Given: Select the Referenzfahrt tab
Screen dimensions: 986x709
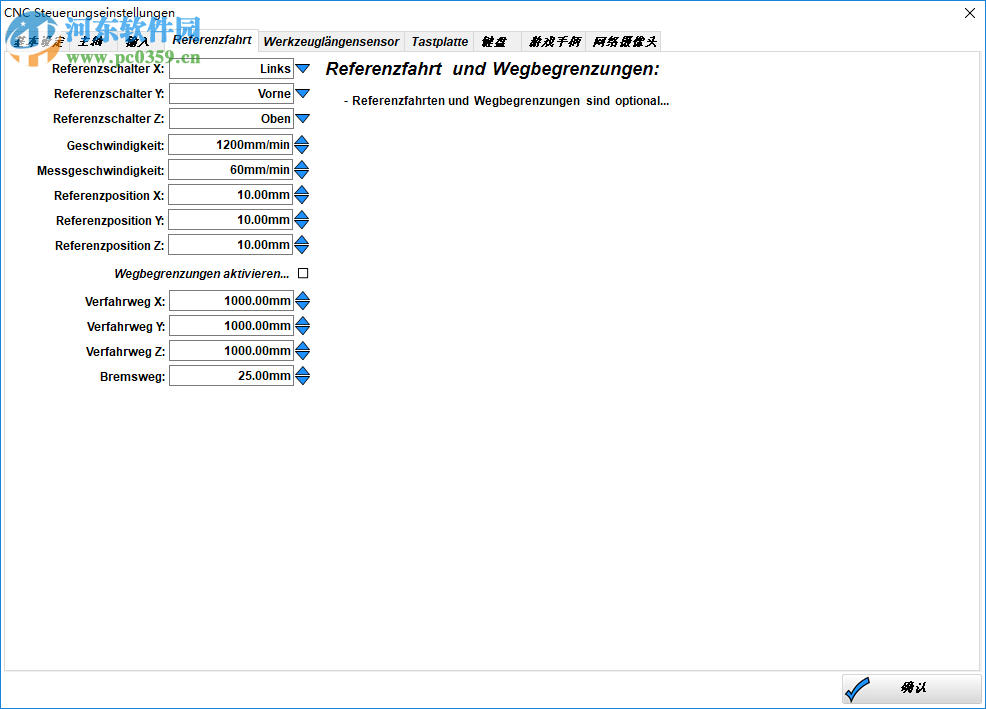Looking at the screenshot, I should [212, 40].
